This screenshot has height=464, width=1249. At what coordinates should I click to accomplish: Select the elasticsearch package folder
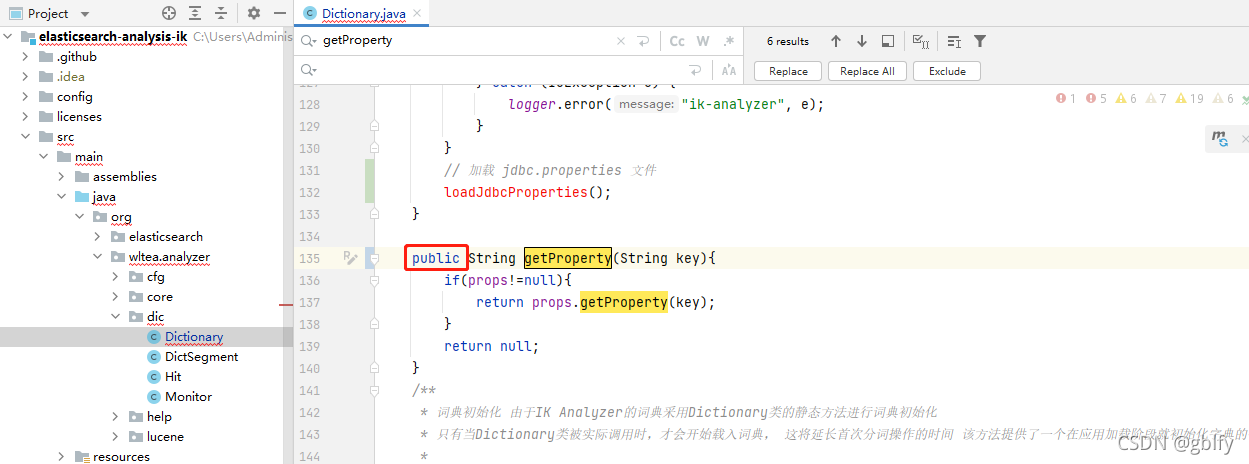166,237
